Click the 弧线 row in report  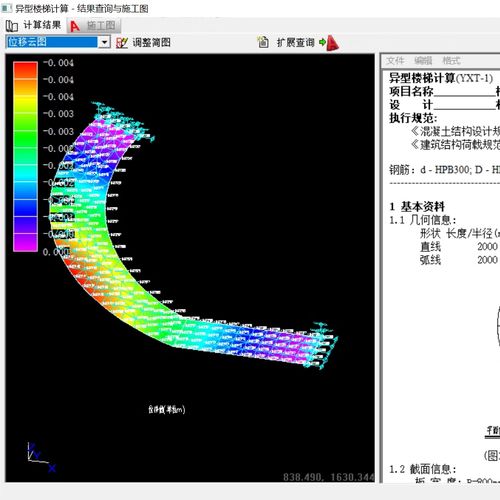pyautogui.click(x=459, y=260)
